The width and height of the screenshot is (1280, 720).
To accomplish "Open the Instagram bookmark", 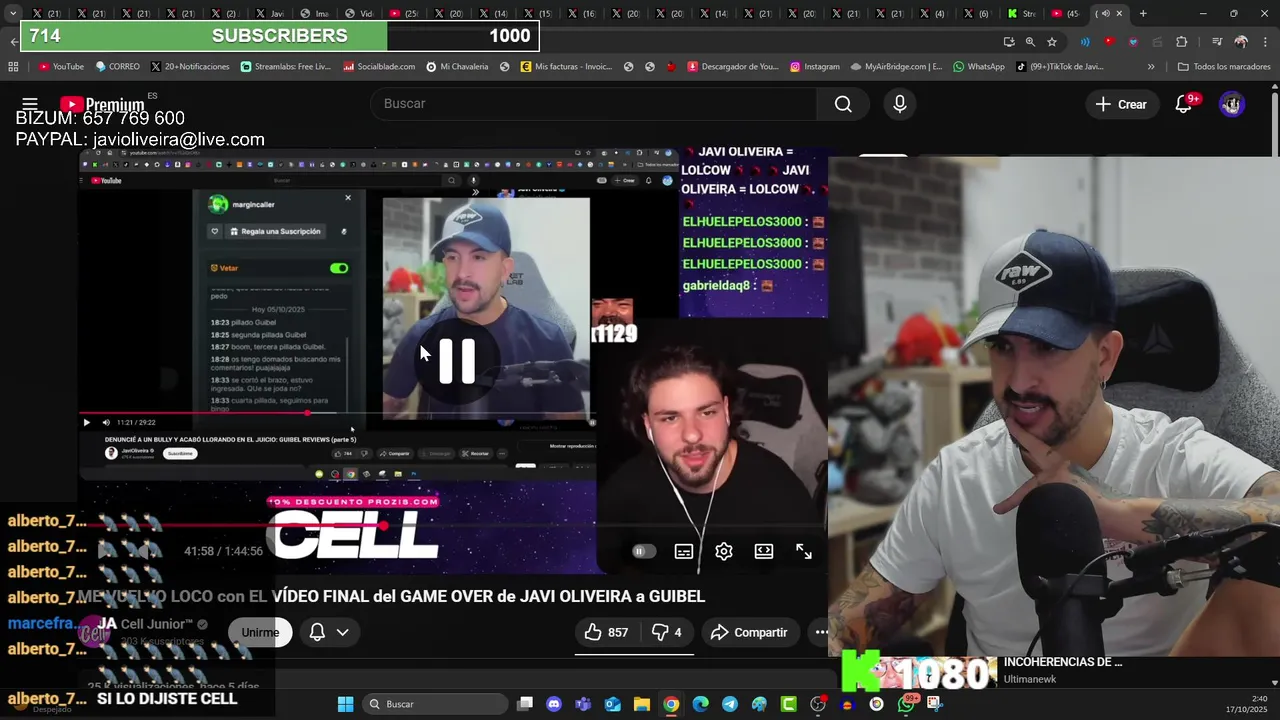I will (x=814, y=66).
